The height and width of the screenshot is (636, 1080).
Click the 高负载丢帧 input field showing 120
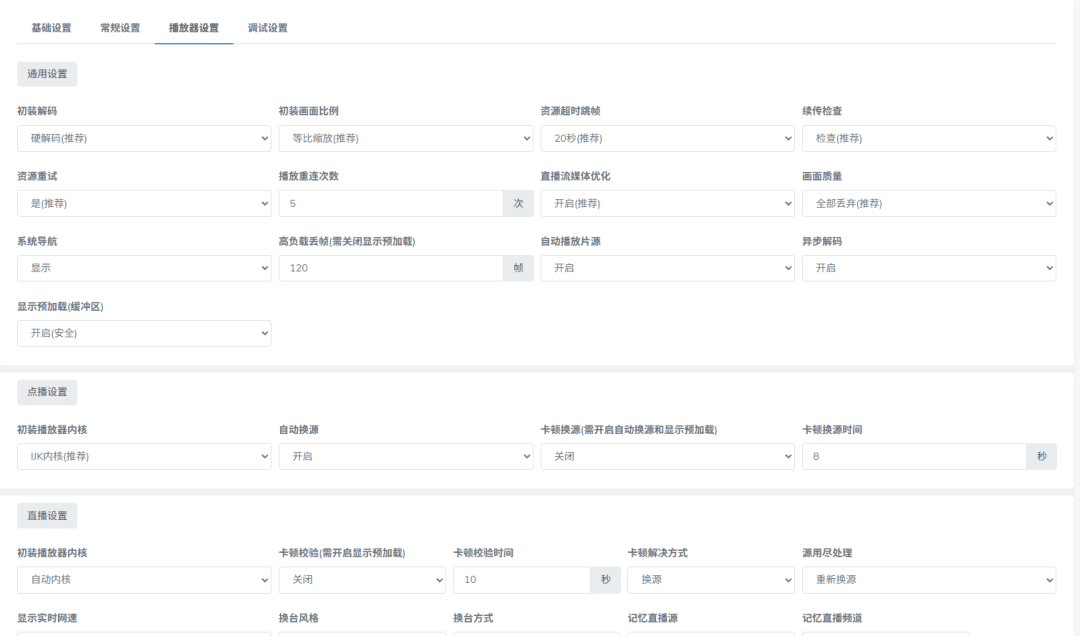[x=391, y=268]
